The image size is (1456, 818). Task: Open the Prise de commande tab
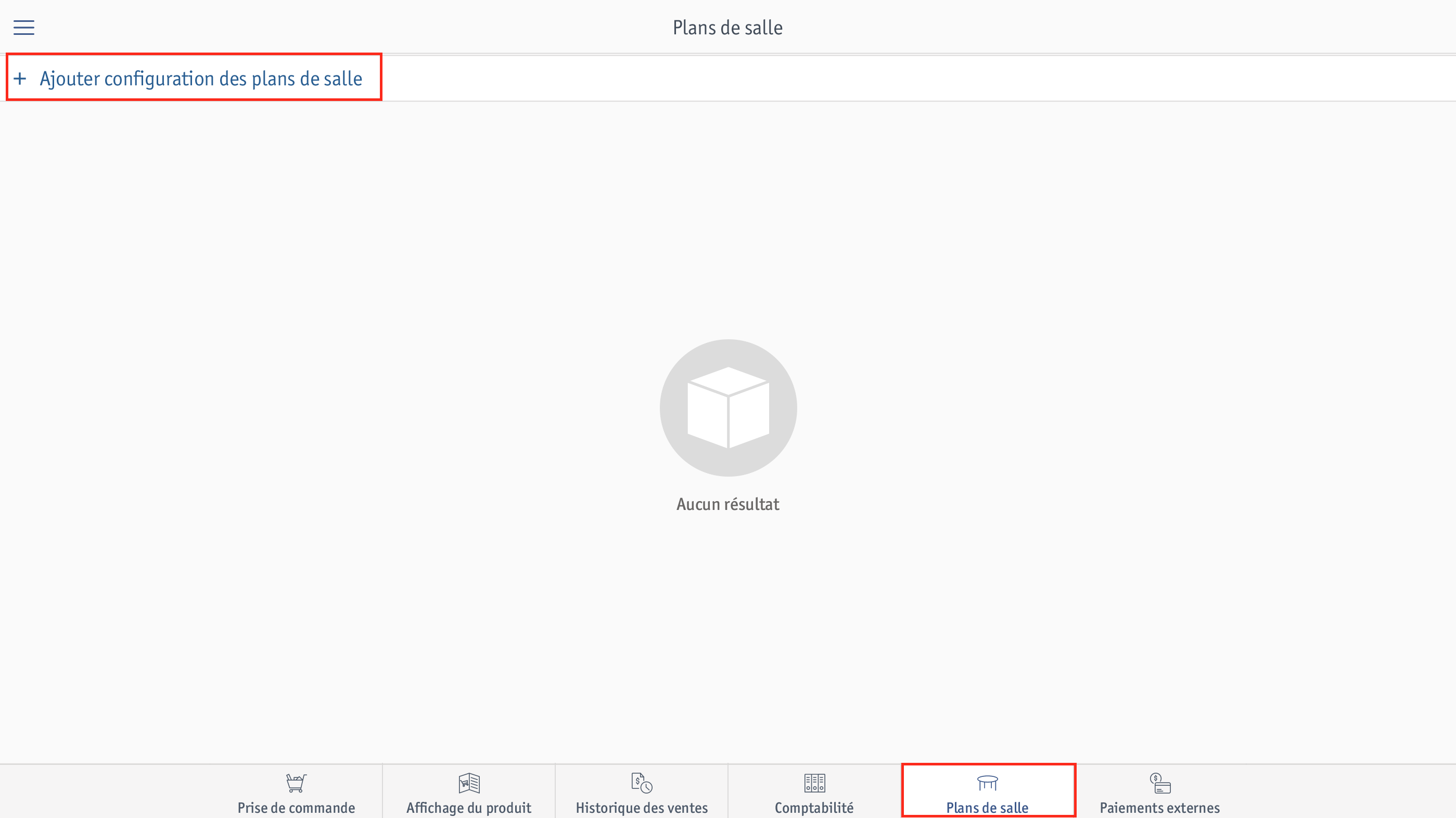pyautogui.click(x=296, y=793)
